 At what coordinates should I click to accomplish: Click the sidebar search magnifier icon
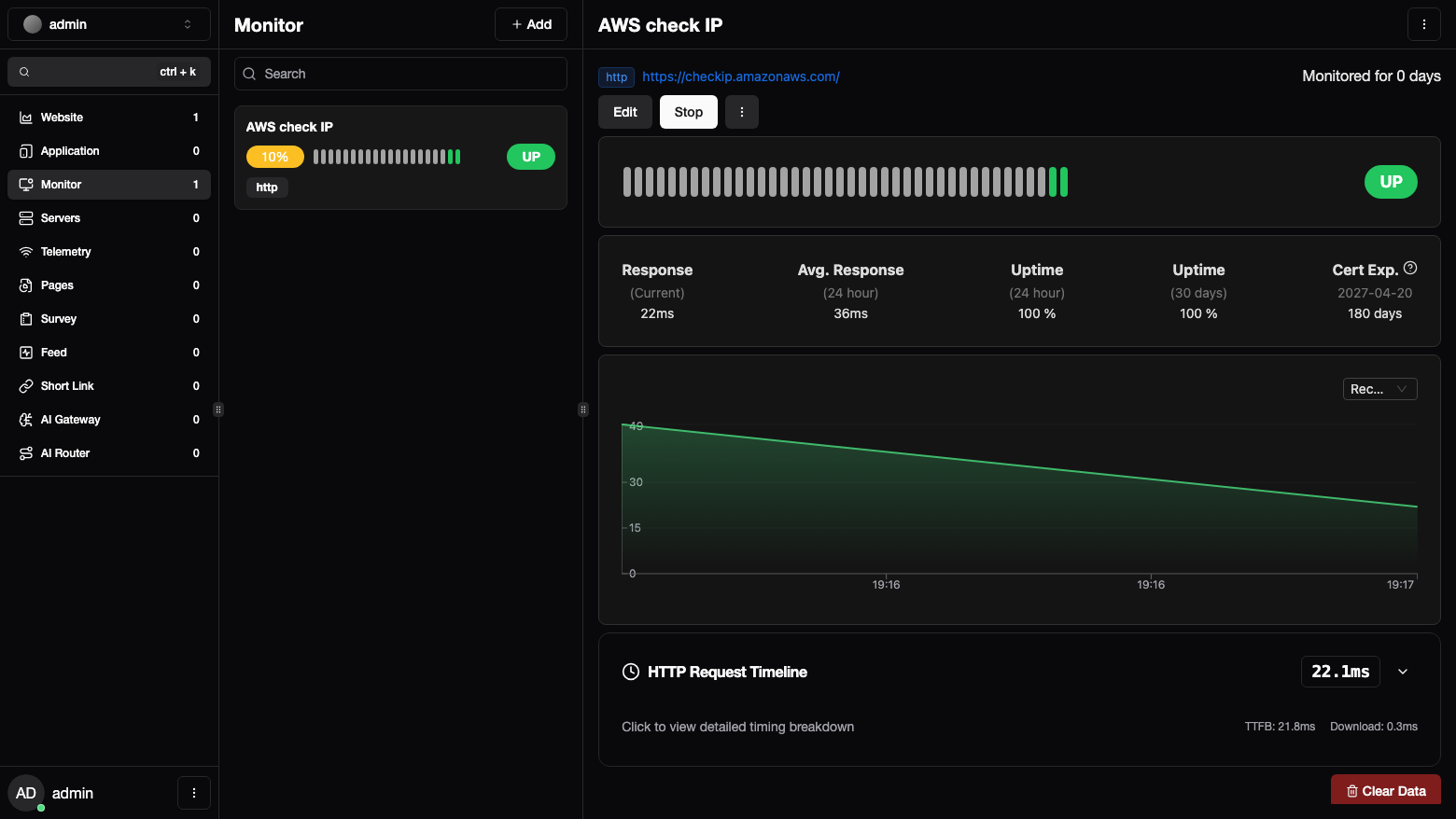(x=24, y=72)
